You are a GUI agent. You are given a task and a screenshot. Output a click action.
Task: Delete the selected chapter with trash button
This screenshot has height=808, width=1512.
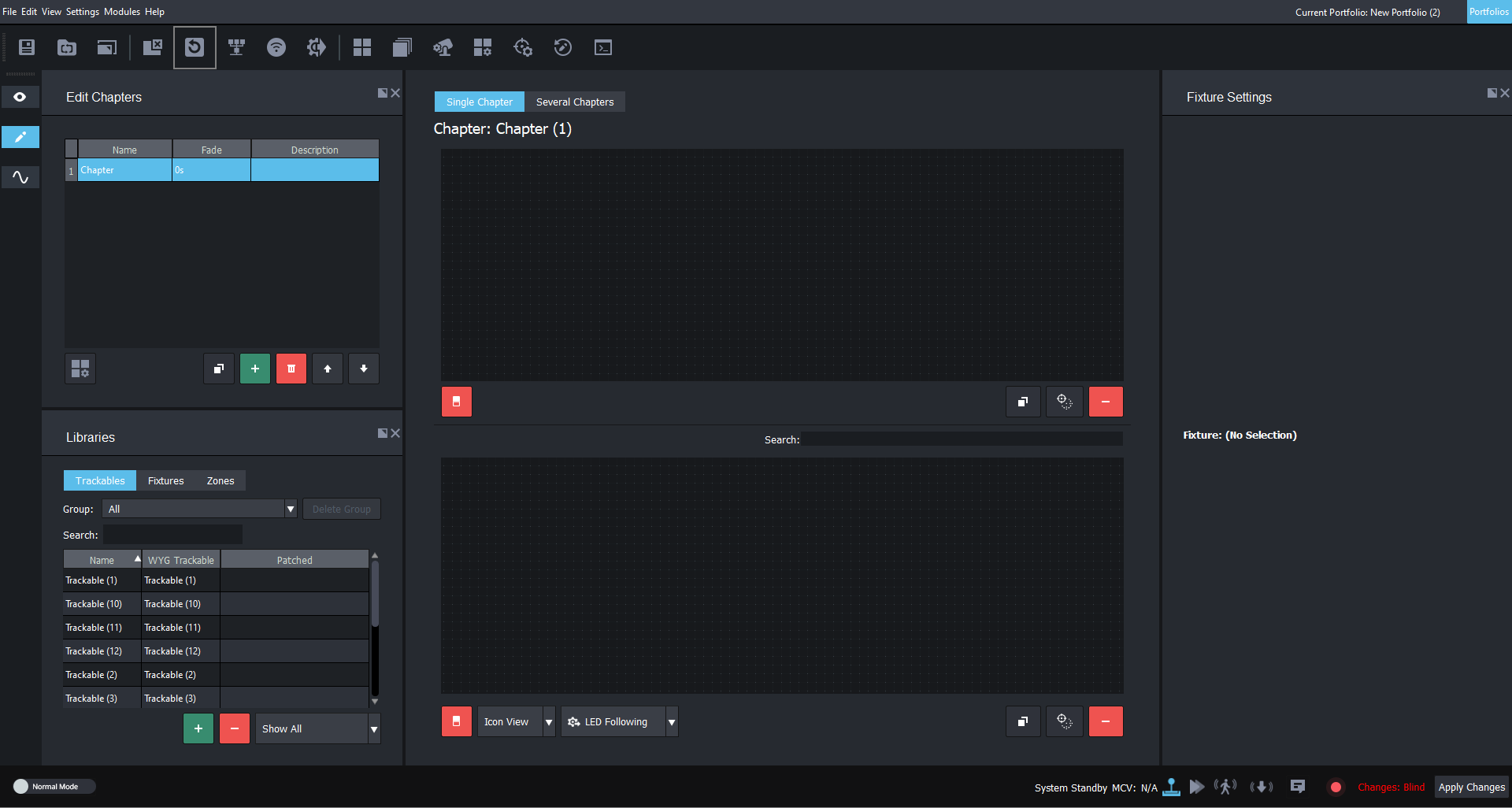291,369
